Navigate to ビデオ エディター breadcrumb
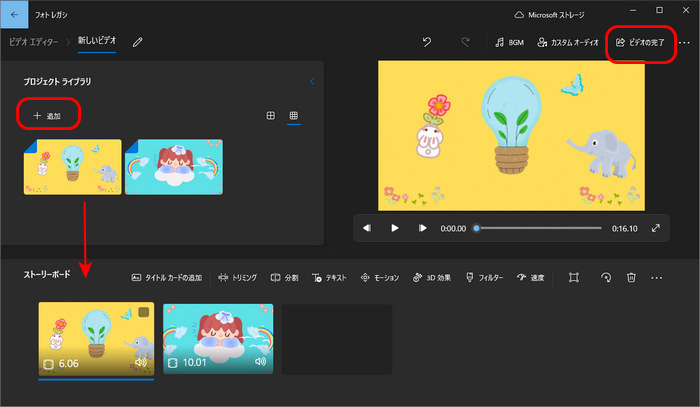 [x=33, y=42]
